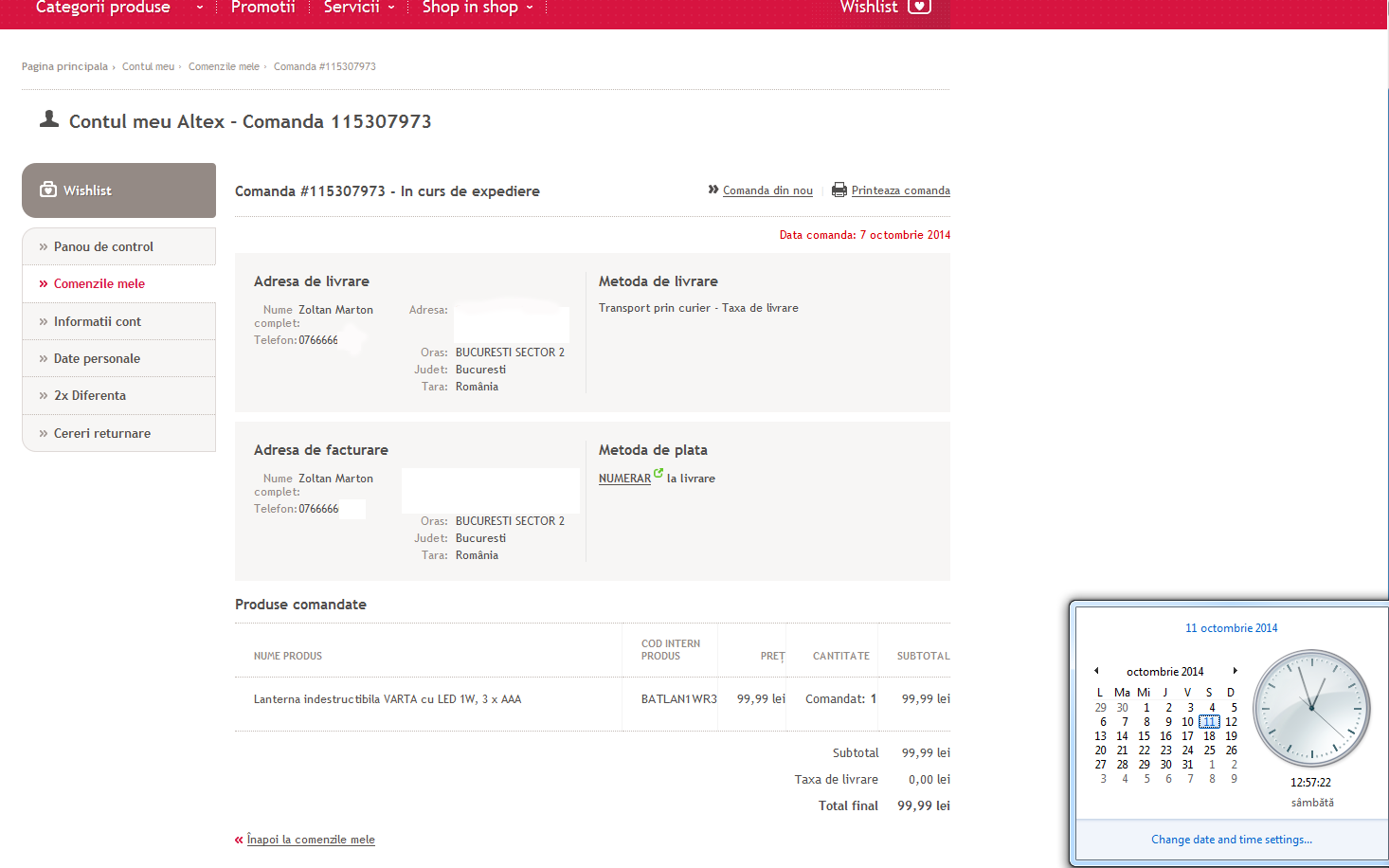Click the Wishlist heart icon in header
This screenshot has width=1389, height=868.
(918, 7)
